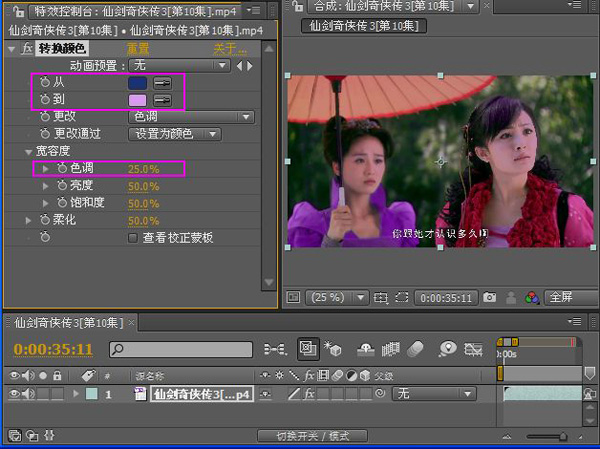This screenshot has width=600, height=449.
Task: Click 色调 value 25.0%
Action: tap(143, 169)
